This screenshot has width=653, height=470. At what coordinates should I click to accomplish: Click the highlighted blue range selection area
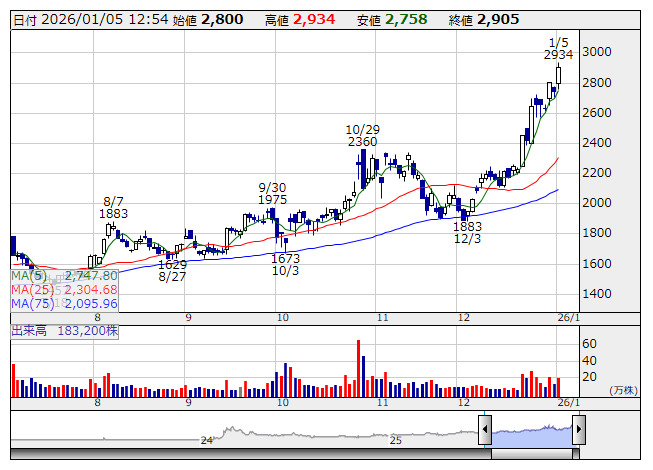pos(531,434)
